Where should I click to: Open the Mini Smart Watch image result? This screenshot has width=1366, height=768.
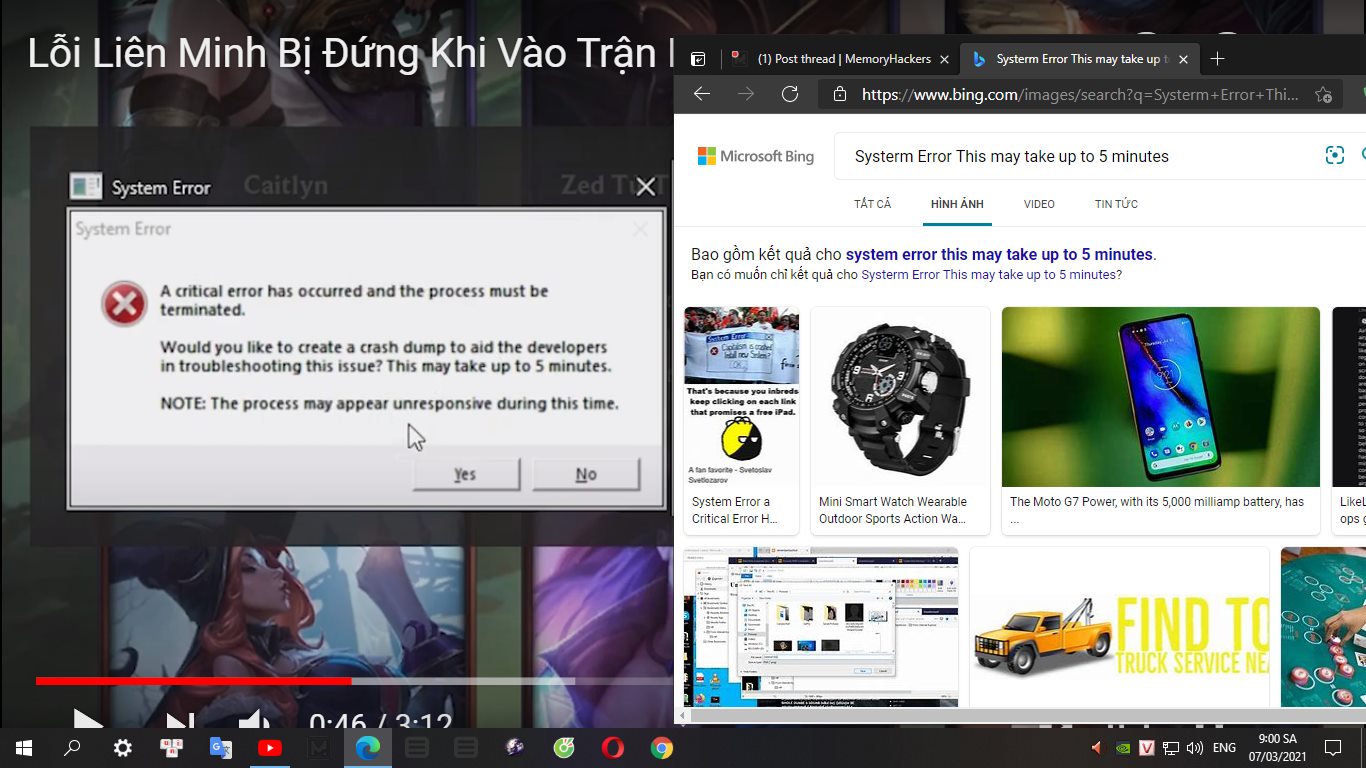point(900,397)
